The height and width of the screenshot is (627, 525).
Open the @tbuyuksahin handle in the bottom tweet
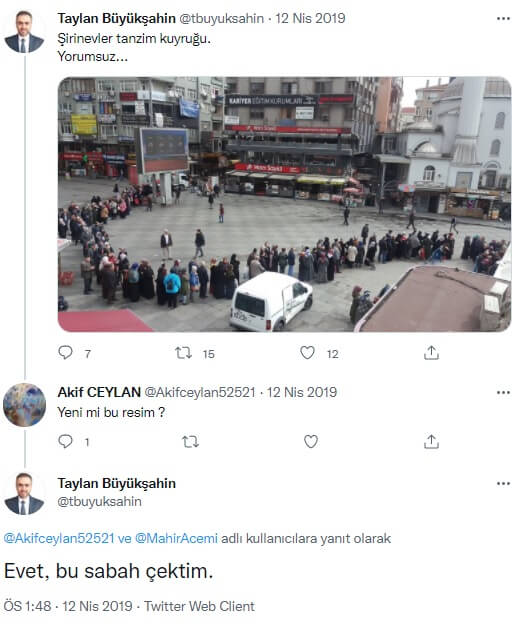click(99, 501)
